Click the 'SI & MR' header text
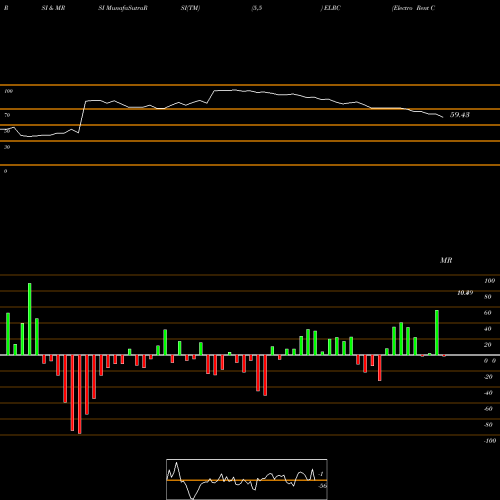 point(53,8)
